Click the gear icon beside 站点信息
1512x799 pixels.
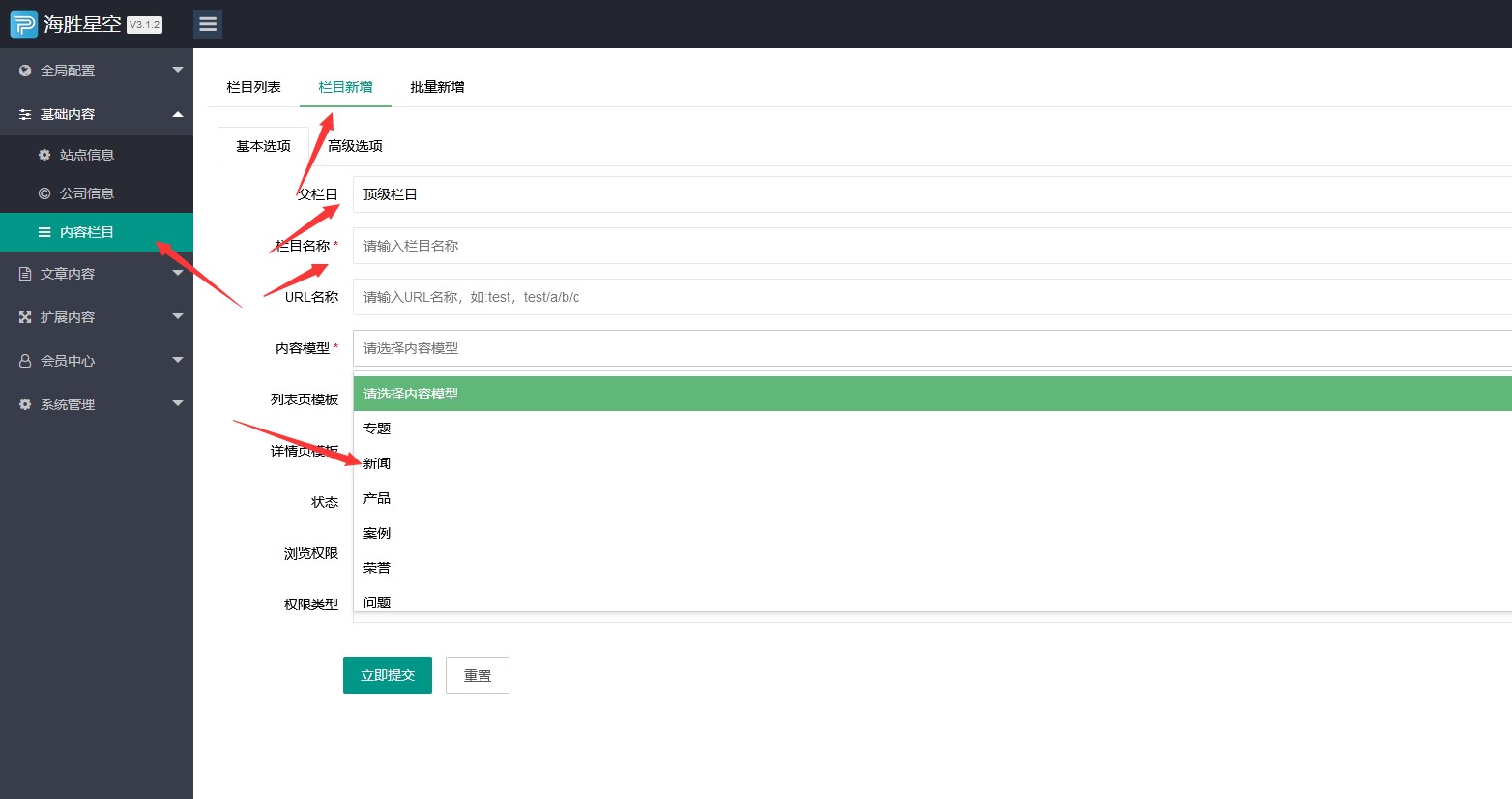(x=44, y=155)
